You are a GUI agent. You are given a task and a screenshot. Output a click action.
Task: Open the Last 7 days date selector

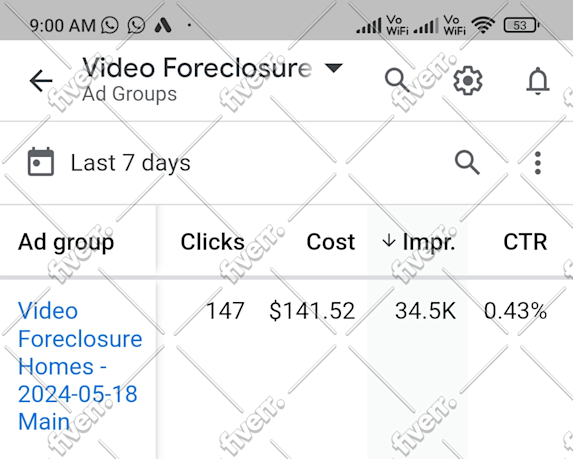click(130, 163)
